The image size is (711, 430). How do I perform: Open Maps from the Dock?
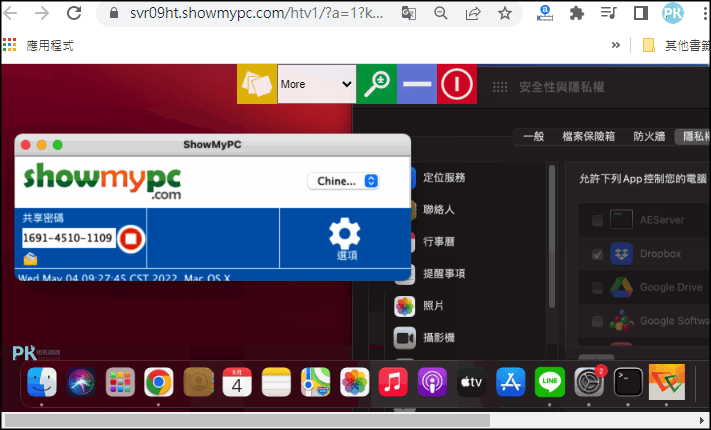(316, 382)
